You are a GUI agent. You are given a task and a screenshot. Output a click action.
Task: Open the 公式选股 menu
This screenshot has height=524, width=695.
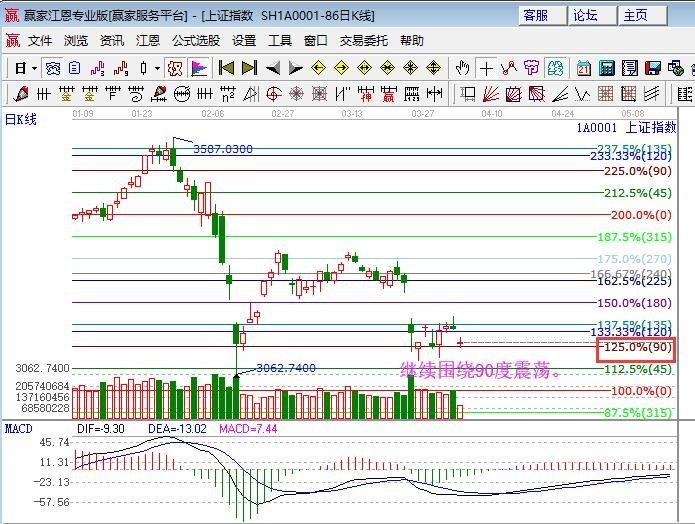(x=196, y=41)
